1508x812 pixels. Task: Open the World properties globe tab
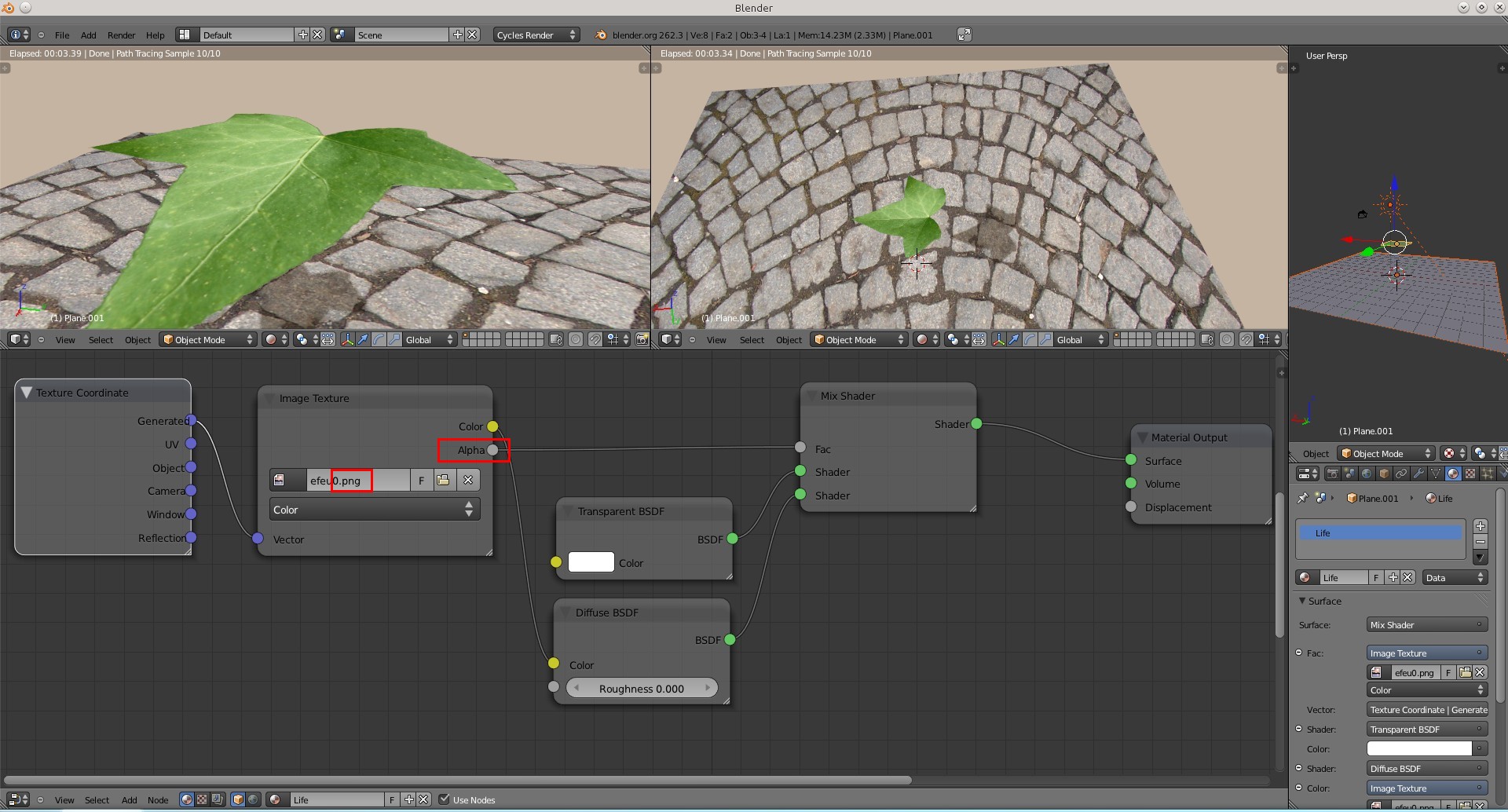coord(1367,474)
